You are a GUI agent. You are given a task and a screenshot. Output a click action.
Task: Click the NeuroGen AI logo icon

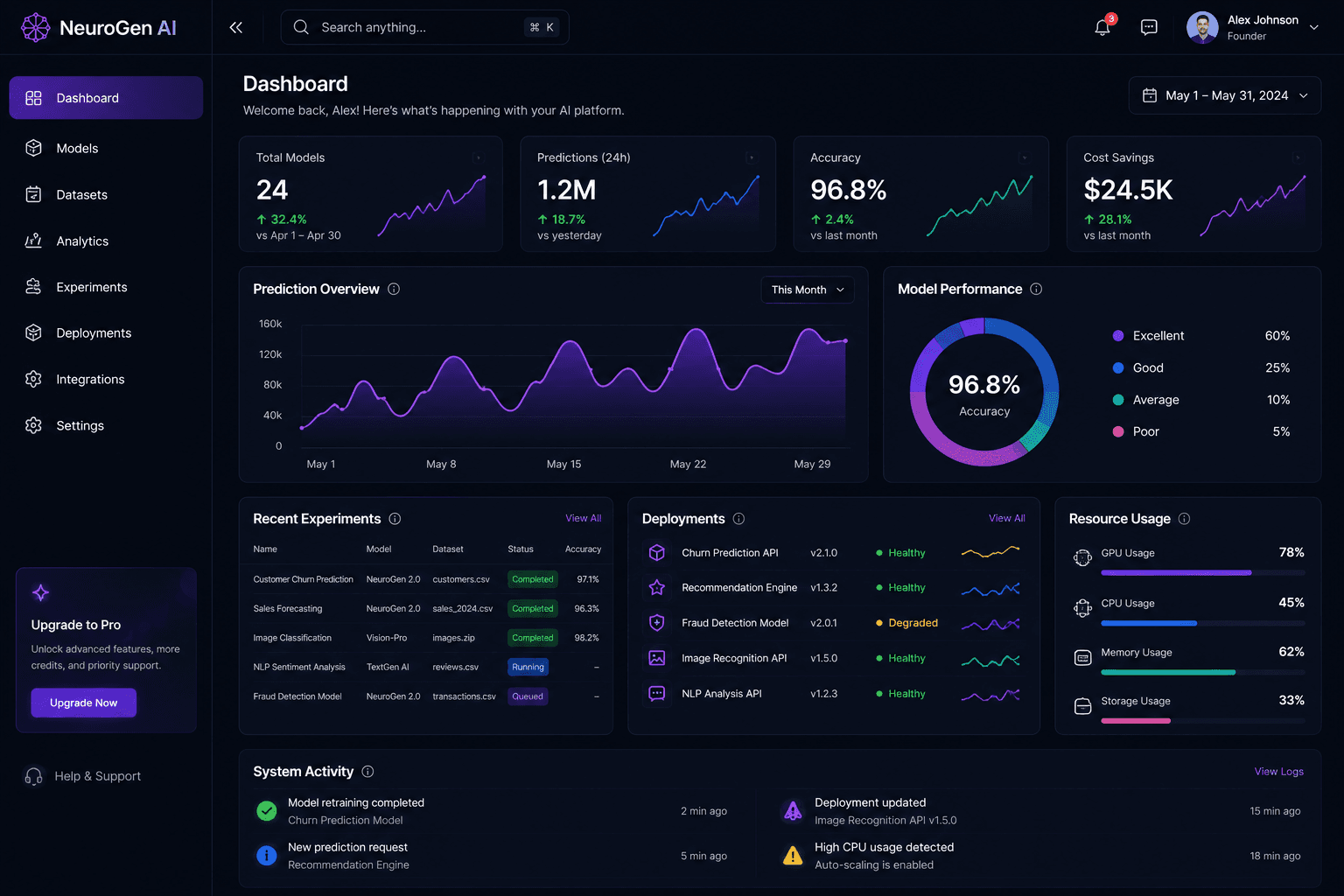click(35, 28)
